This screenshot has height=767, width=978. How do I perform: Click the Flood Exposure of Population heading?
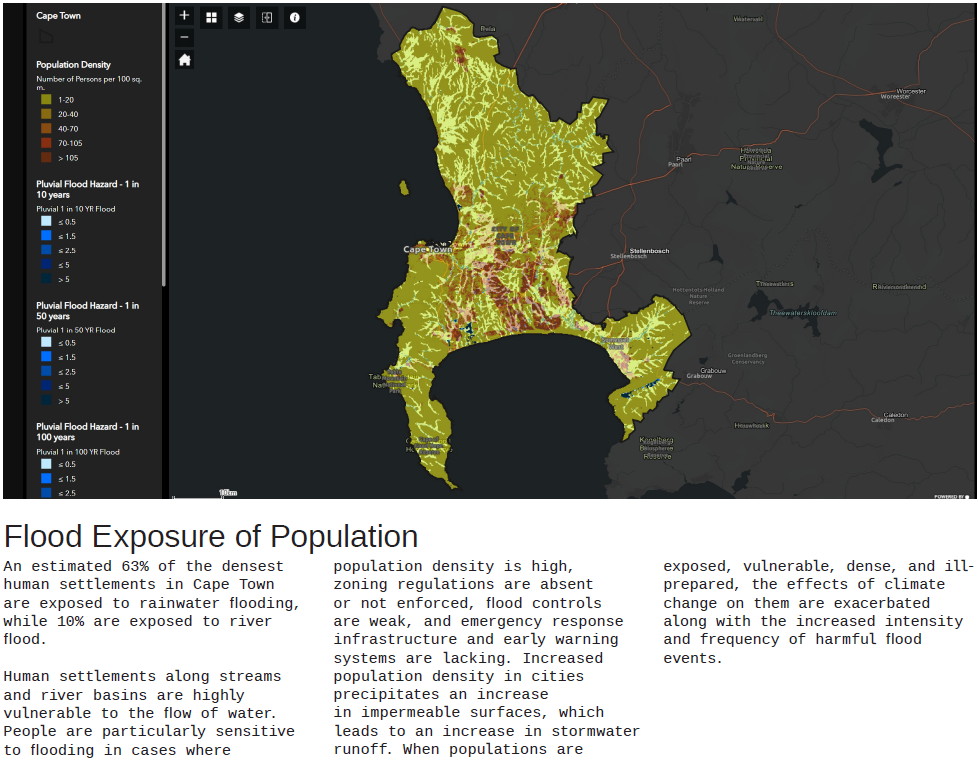coord(211,536)
